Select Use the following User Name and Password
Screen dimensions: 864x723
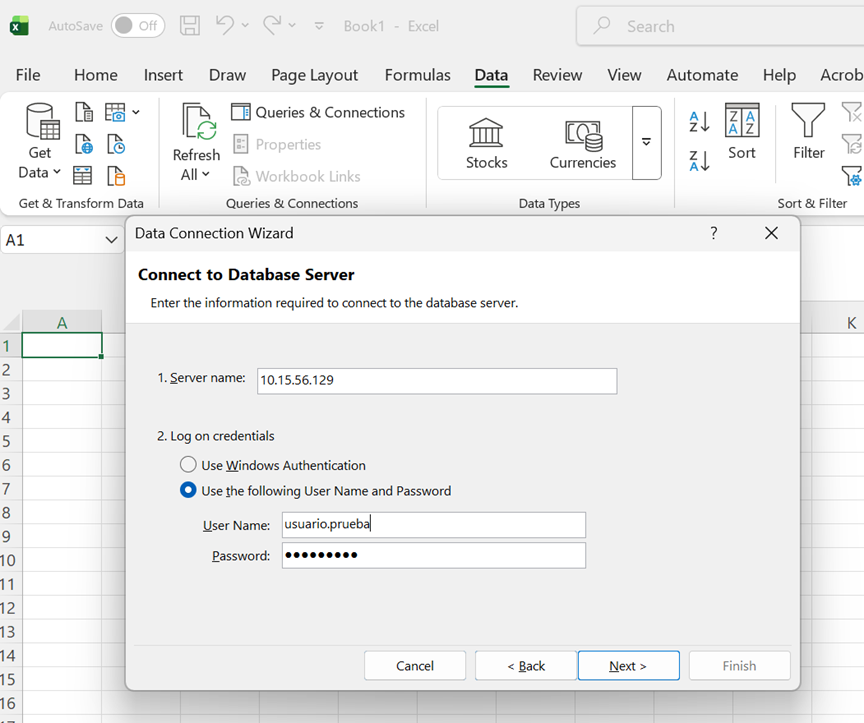(x=188, y=491)
